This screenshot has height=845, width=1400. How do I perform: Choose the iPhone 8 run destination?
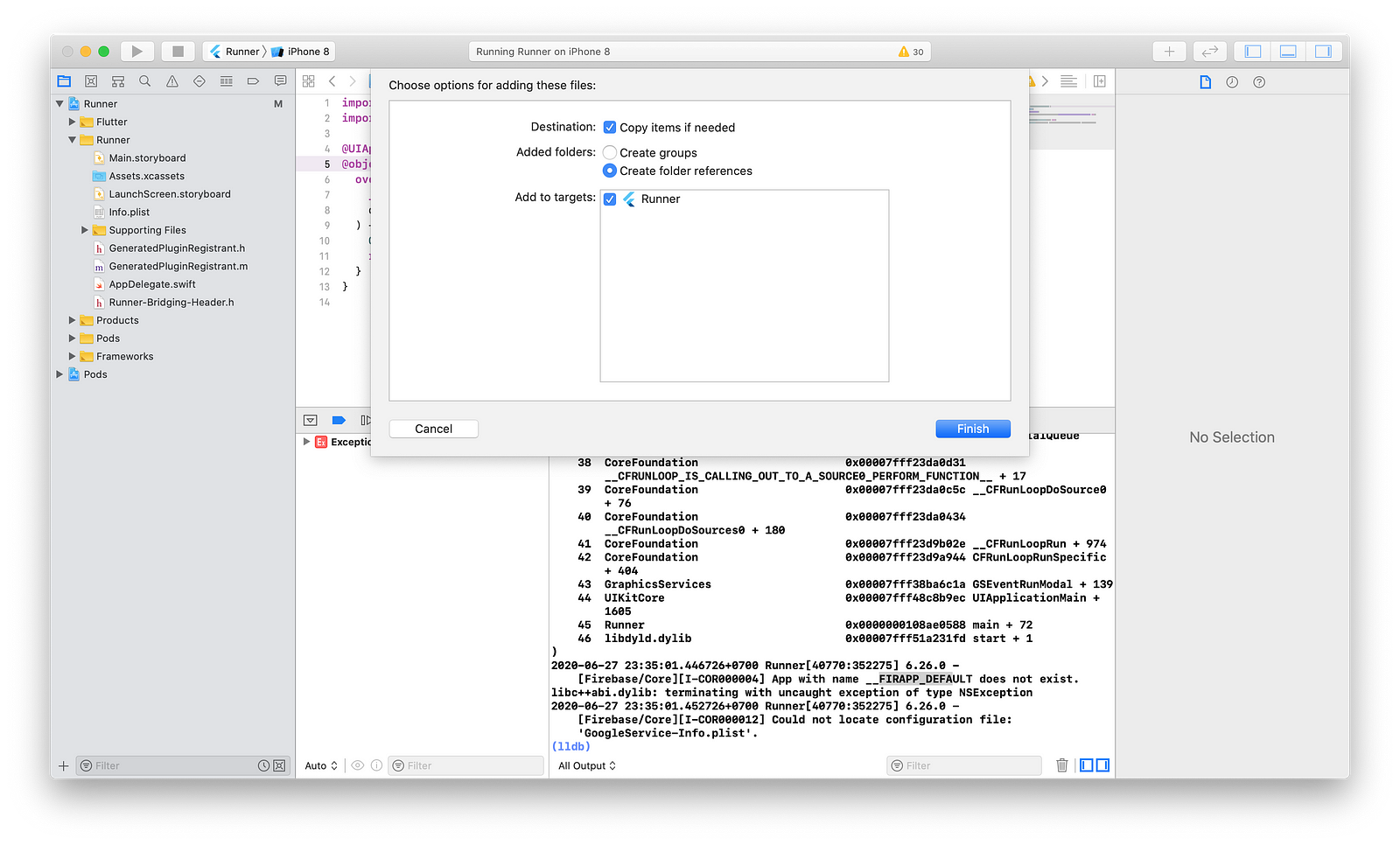pos(301,52)
